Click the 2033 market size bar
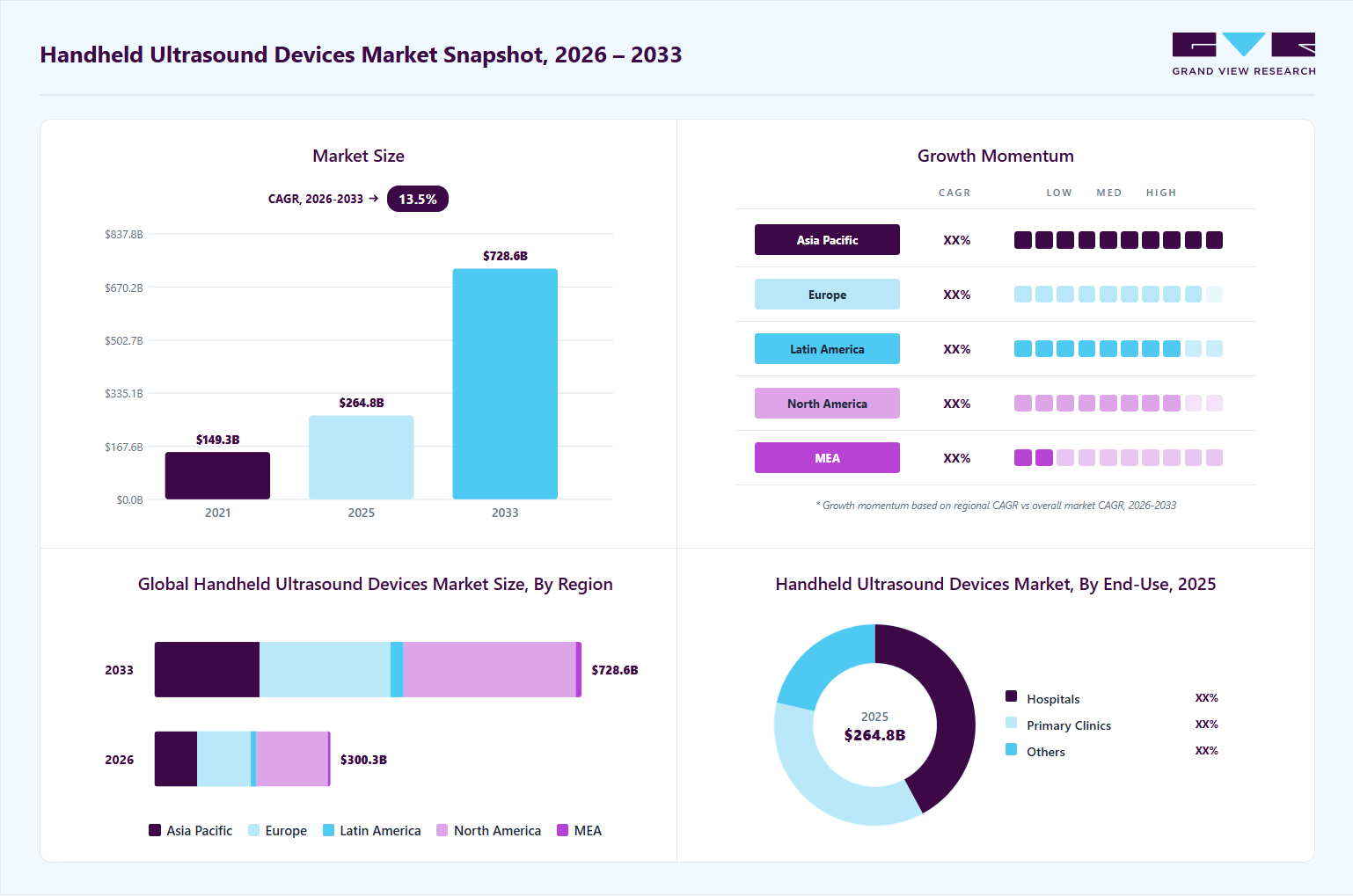Viewport: 1353px width, 896px height. tap(505, 384)
